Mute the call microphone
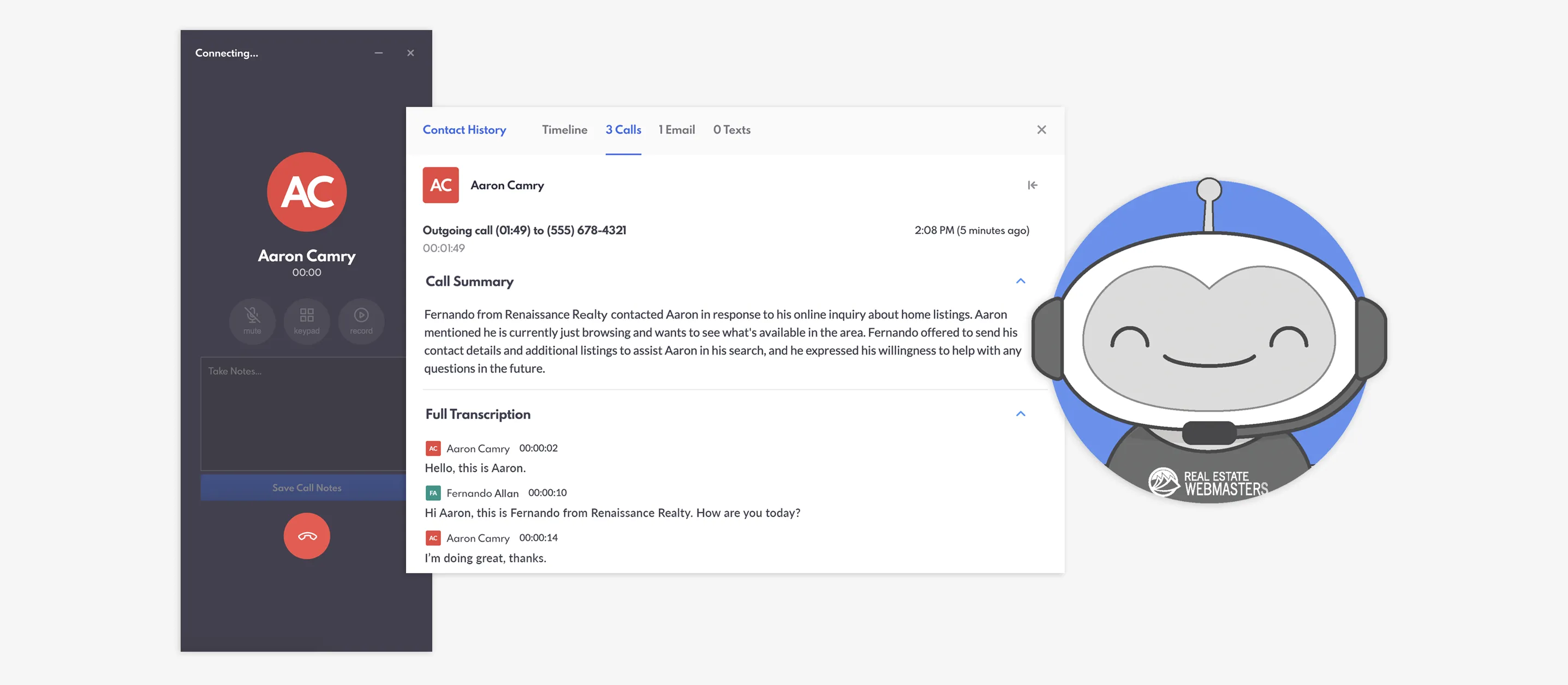The height and width of the screenshot is (685, 1568). coord(252,320)
